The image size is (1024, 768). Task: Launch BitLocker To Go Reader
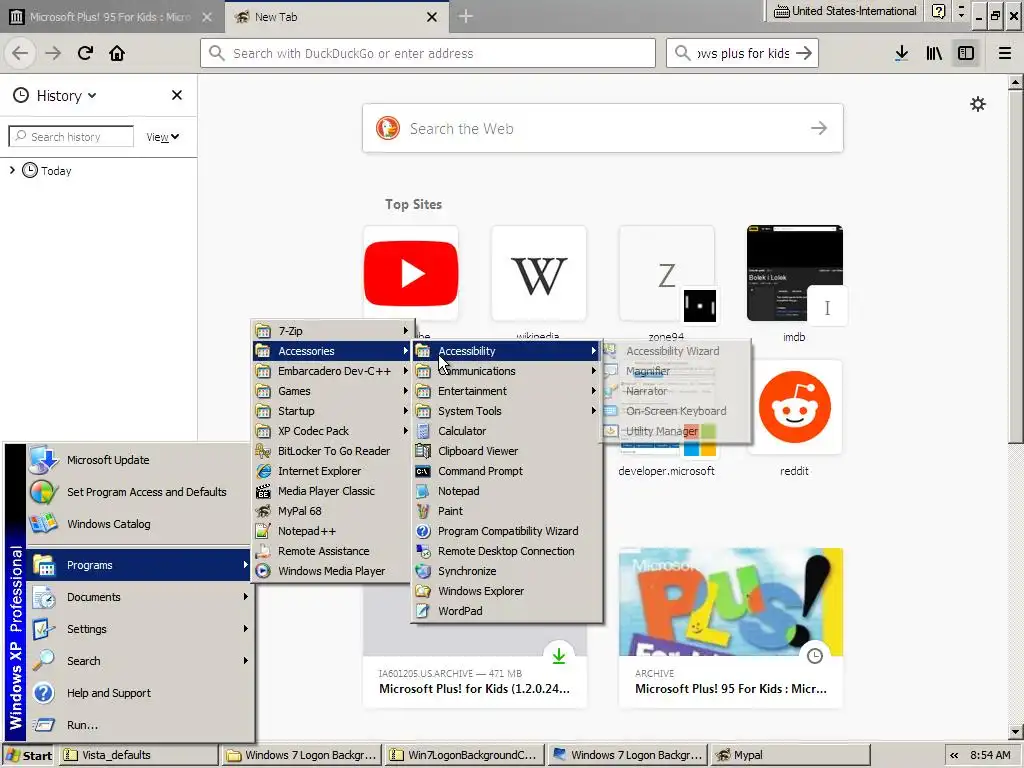332,451
